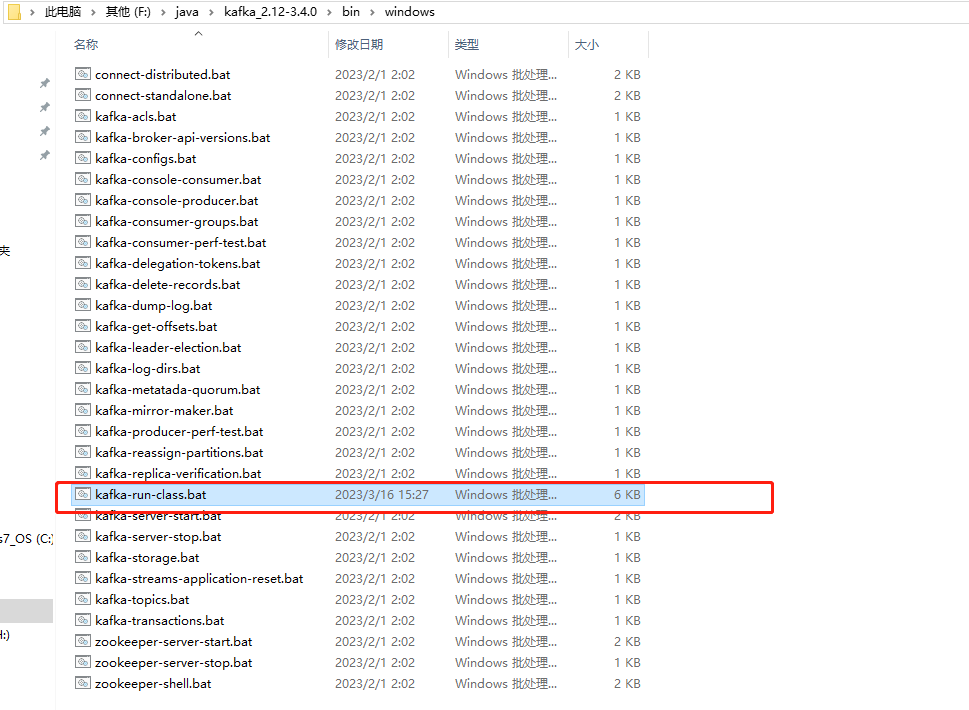The width and height of the screenshot is (969, 710).
Task: Click the connect-distributed.bat file icon
Action: (x=83, y=74)
